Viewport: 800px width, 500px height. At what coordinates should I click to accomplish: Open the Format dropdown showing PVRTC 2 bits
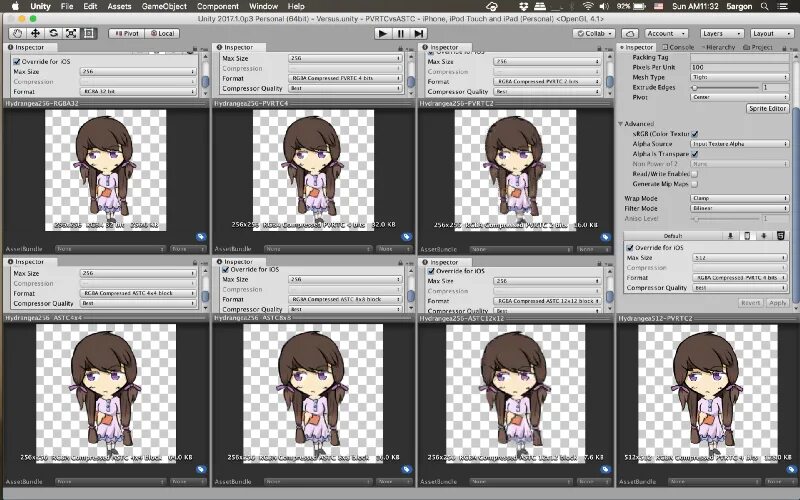point(547,82)
